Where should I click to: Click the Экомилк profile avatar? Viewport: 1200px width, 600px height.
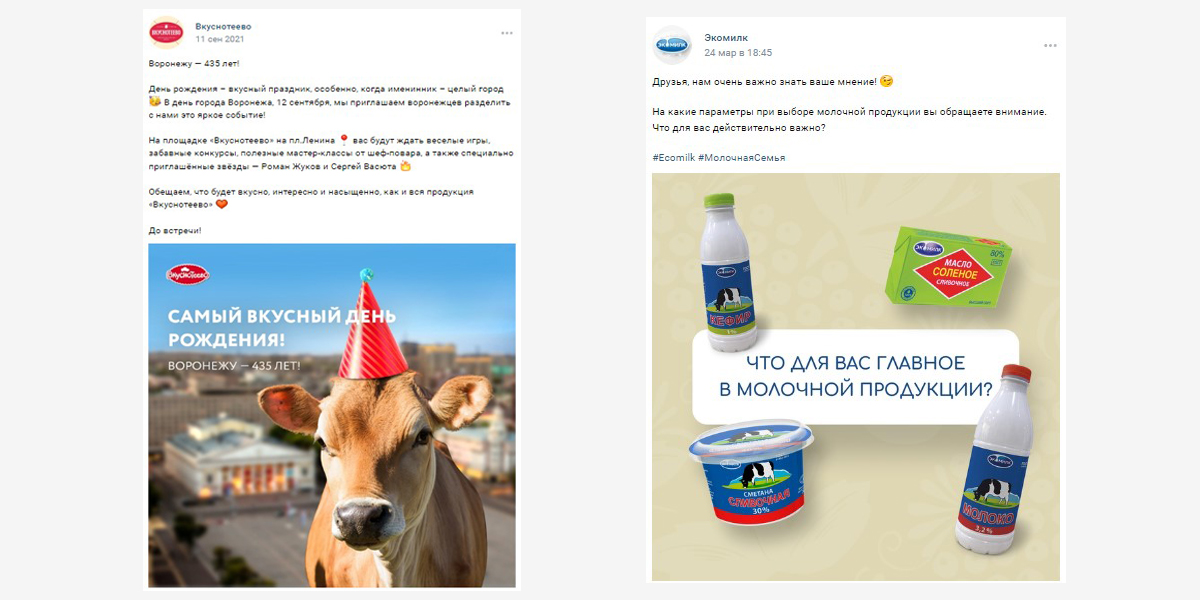pyautogui.click(x=672, y=45)
